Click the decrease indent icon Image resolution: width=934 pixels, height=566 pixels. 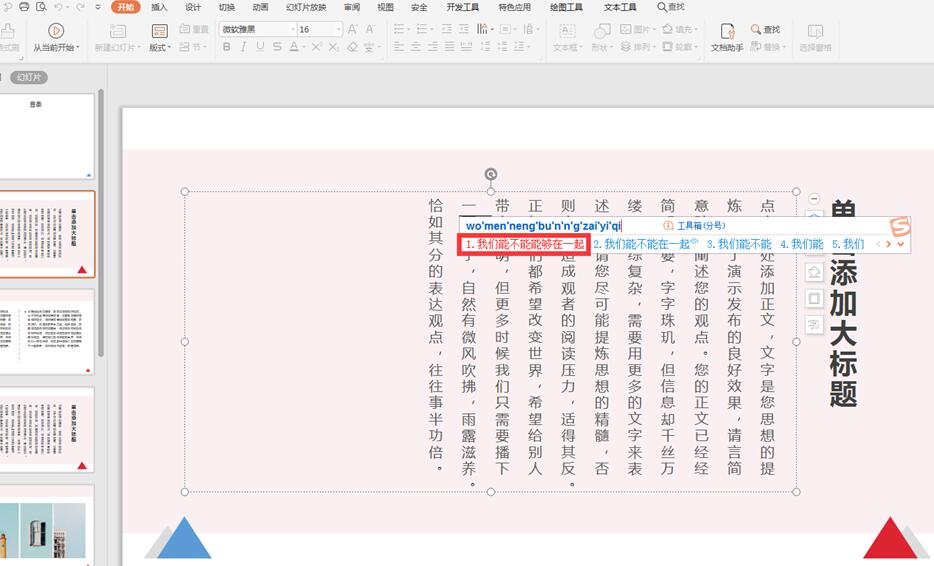click(447, 29)
